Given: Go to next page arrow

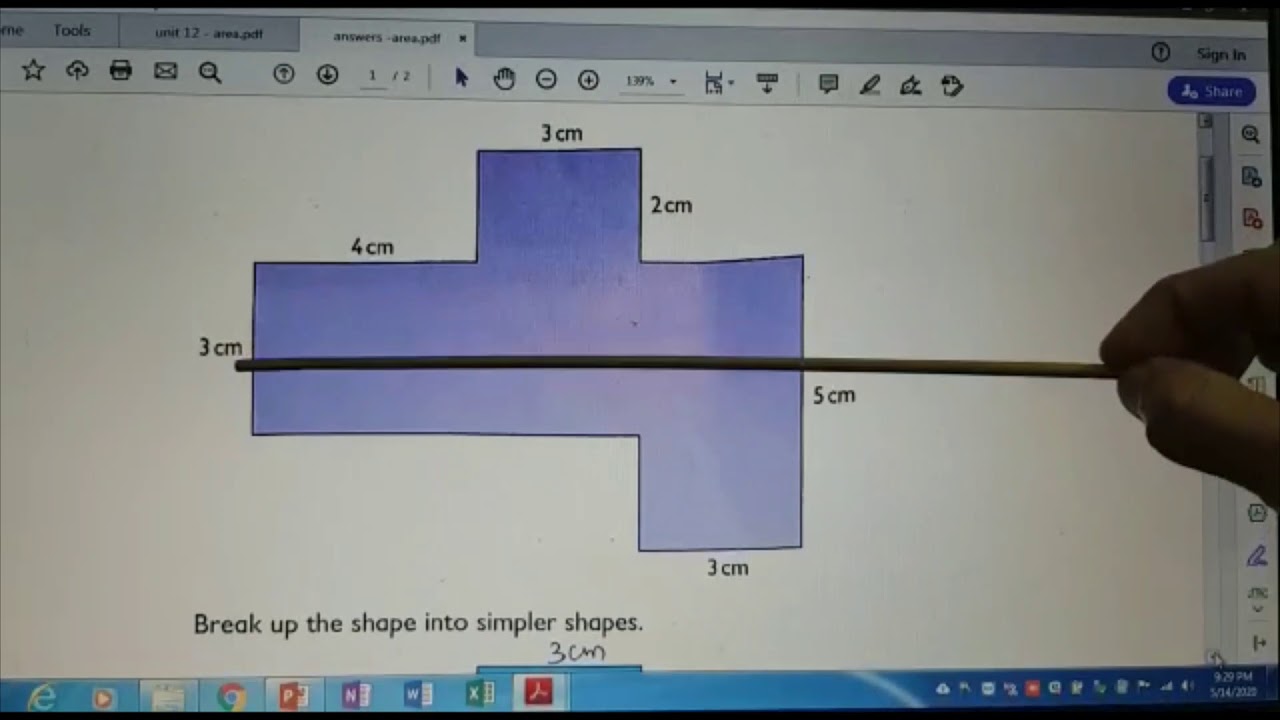Looking at the screenshot, I should pyautogui.click(x=327, y=75).
